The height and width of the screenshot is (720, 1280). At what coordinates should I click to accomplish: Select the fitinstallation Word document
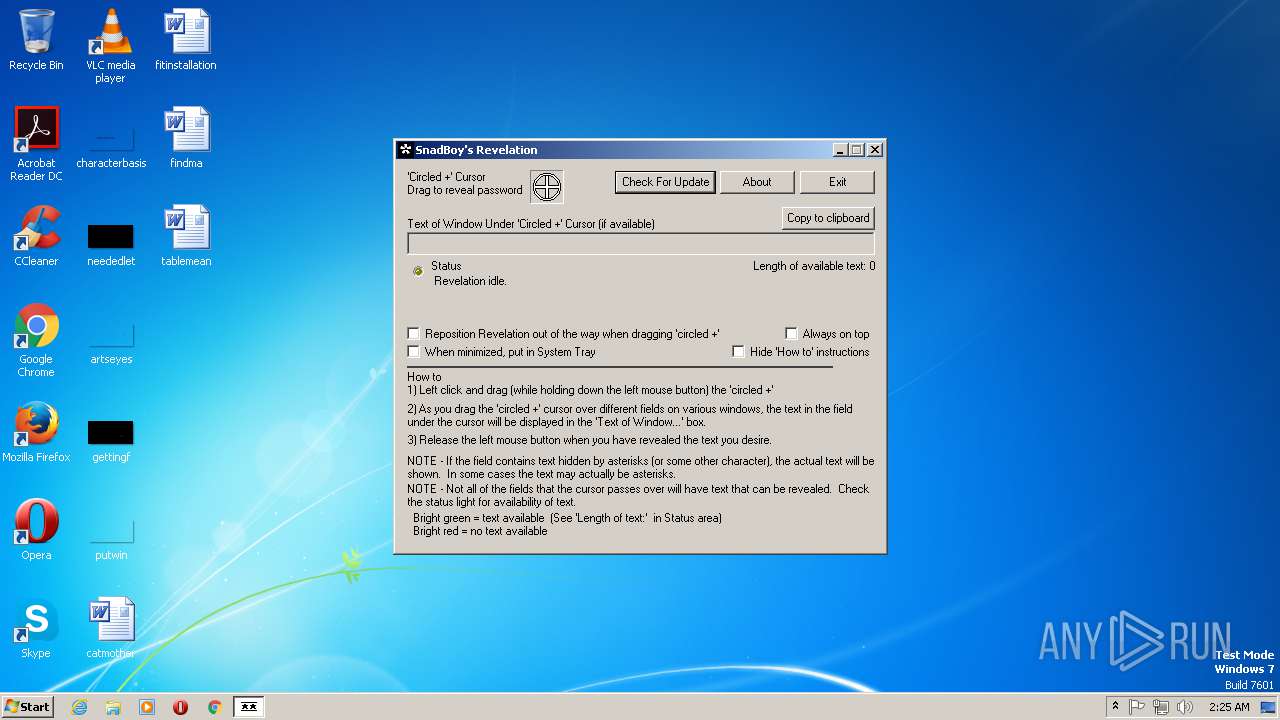coord(186,40)
